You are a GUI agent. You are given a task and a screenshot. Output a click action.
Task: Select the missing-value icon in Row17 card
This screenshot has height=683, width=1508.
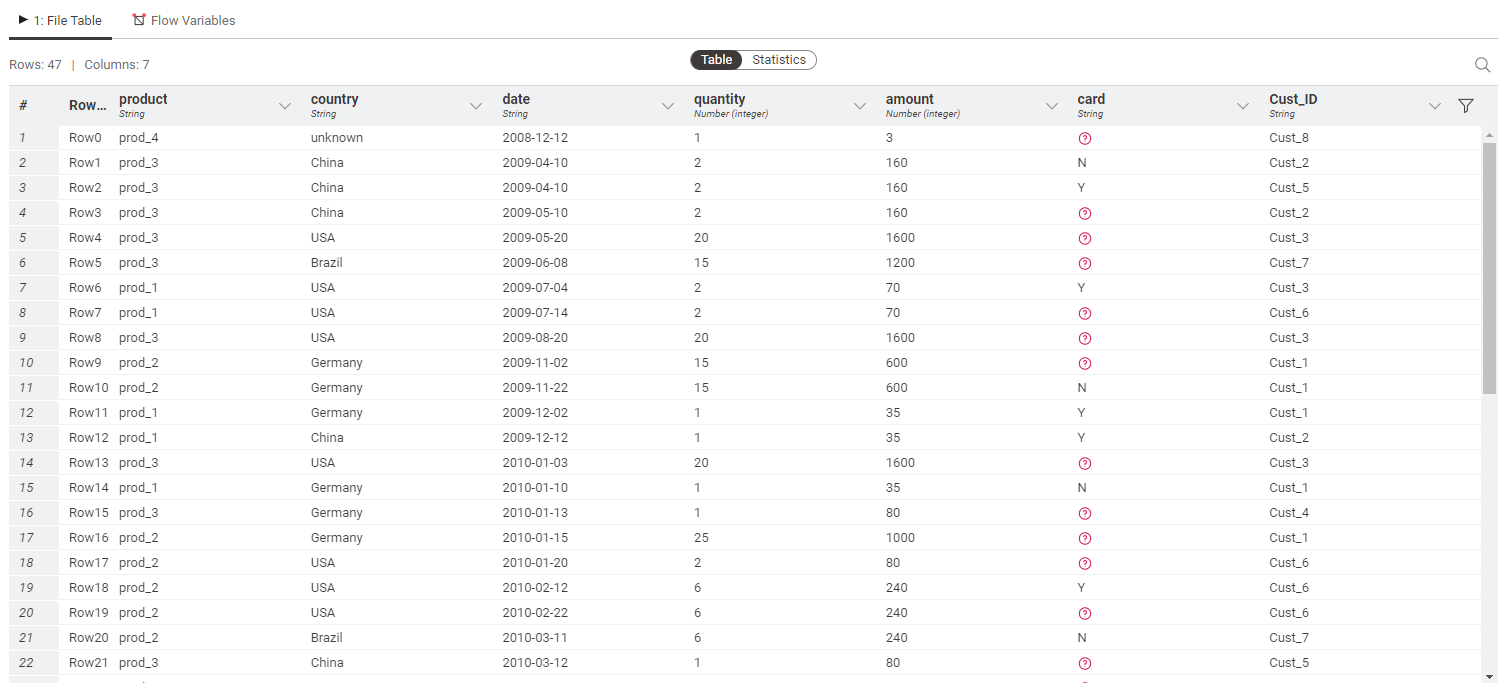click(1084, 563)
